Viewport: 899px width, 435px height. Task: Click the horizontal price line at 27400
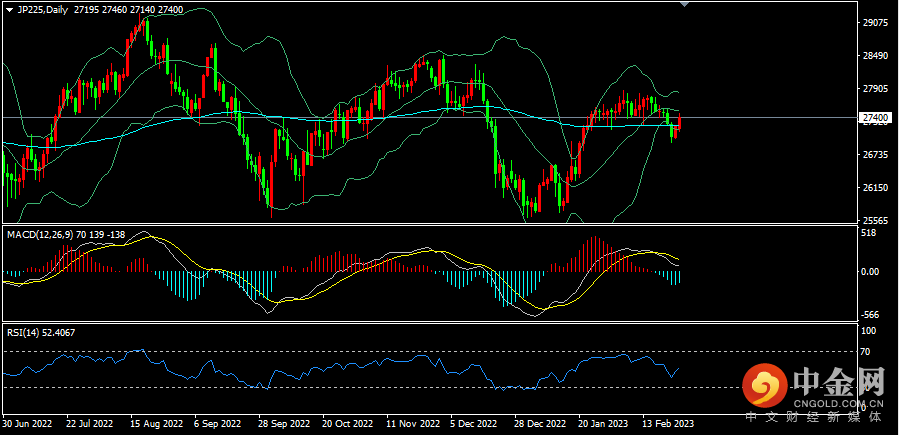[300, 117]
